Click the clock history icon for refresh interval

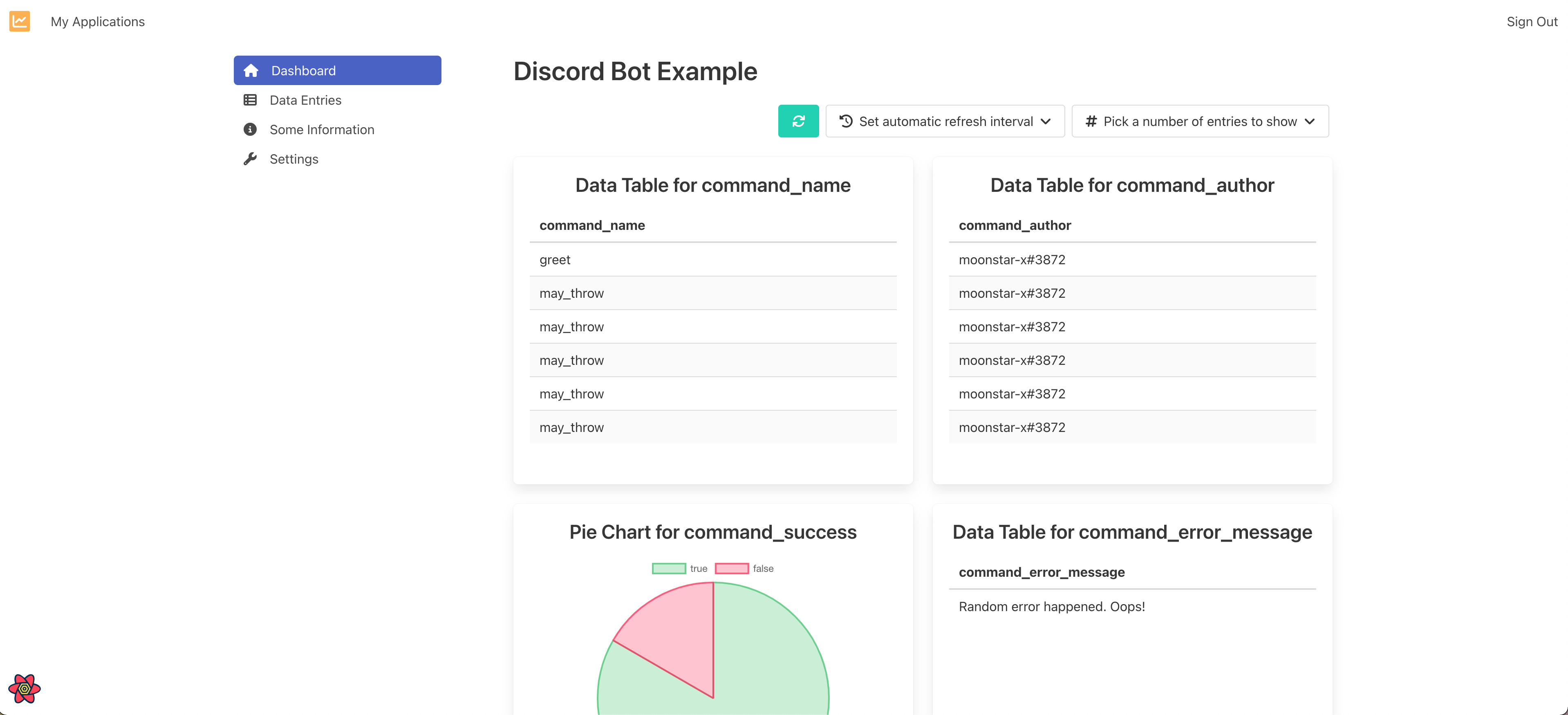[x=846, y=121]
